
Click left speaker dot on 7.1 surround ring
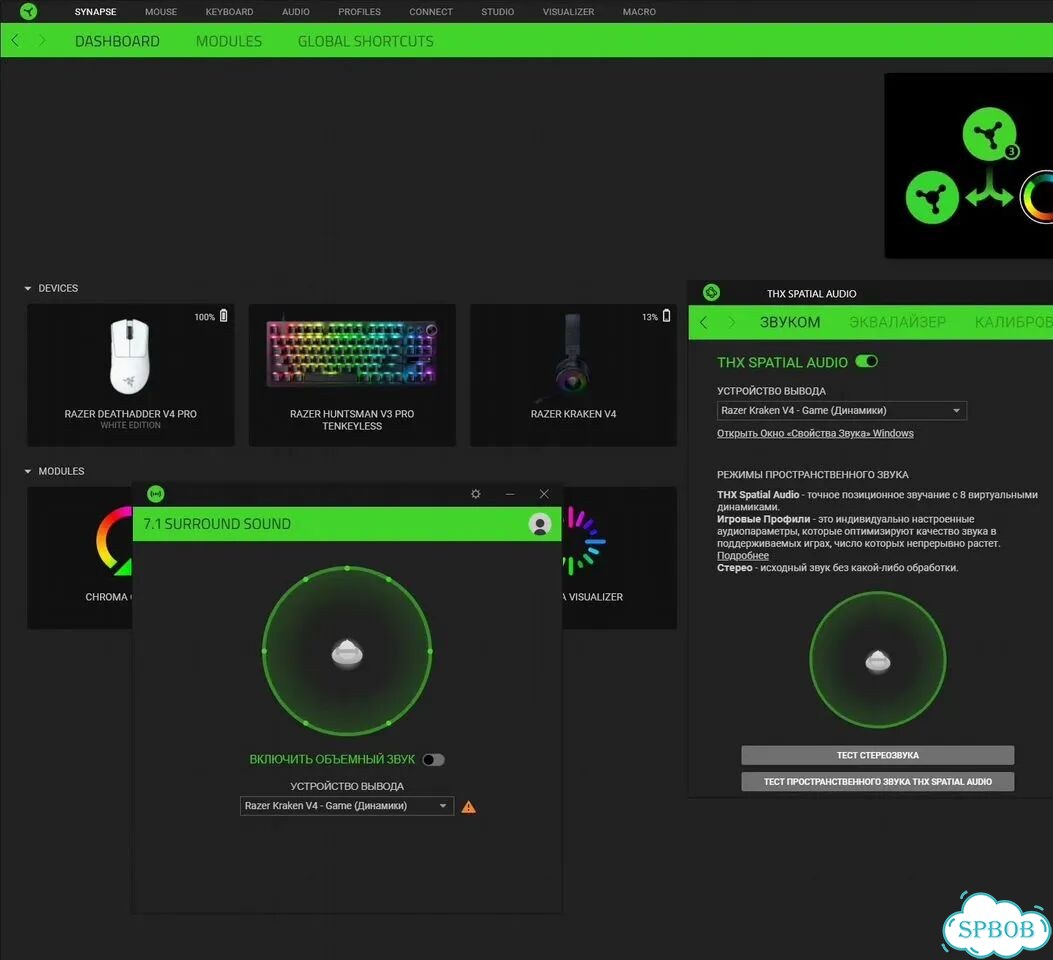[264, 651]
